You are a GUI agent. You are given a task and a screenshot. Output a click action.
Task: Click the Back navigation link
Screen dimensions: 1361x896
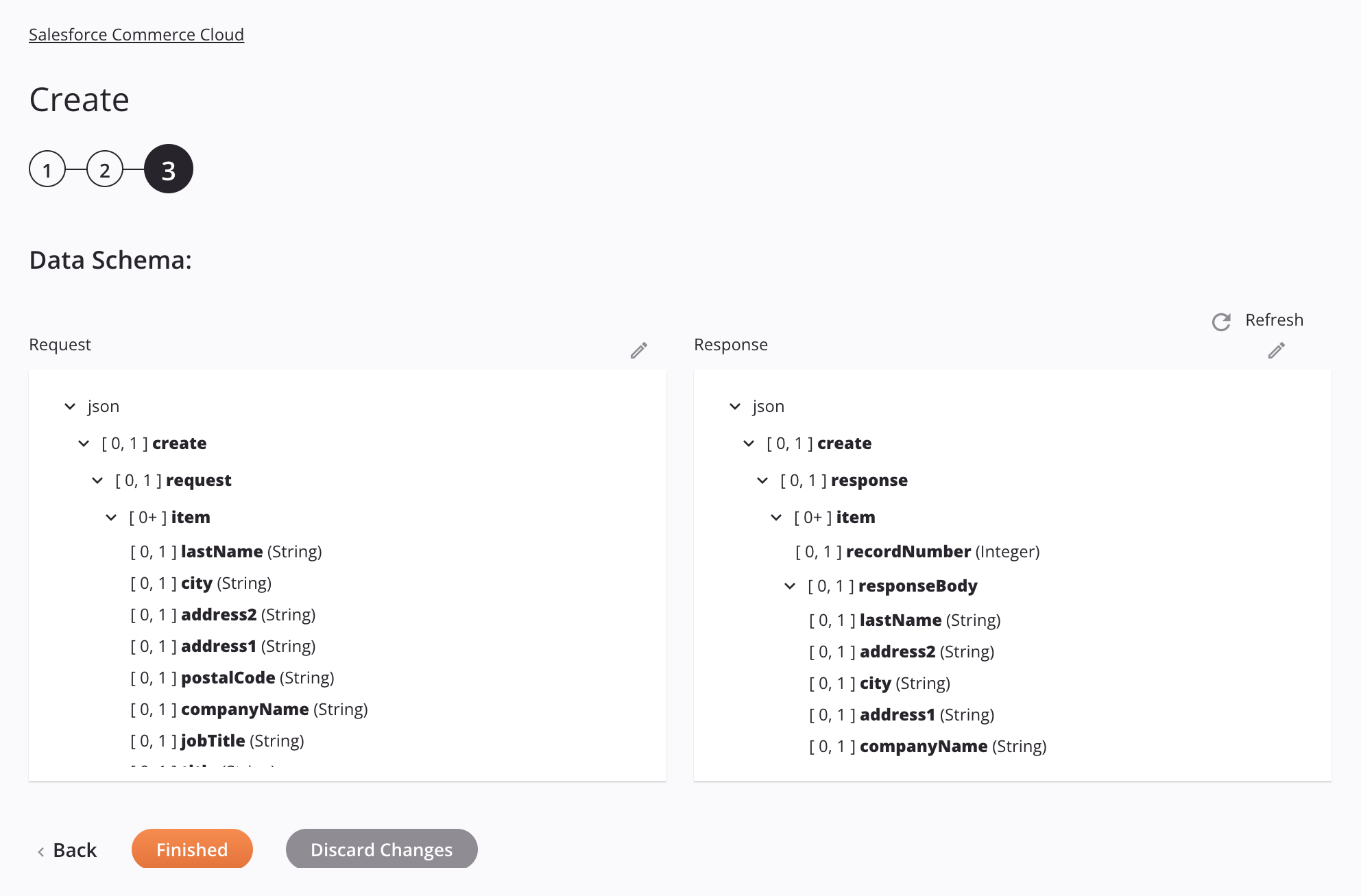[x=75, y=848]
